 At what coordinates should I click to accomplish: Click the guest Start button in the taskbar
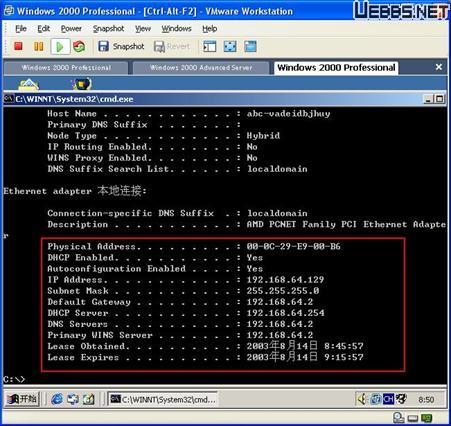click(22, 399)
